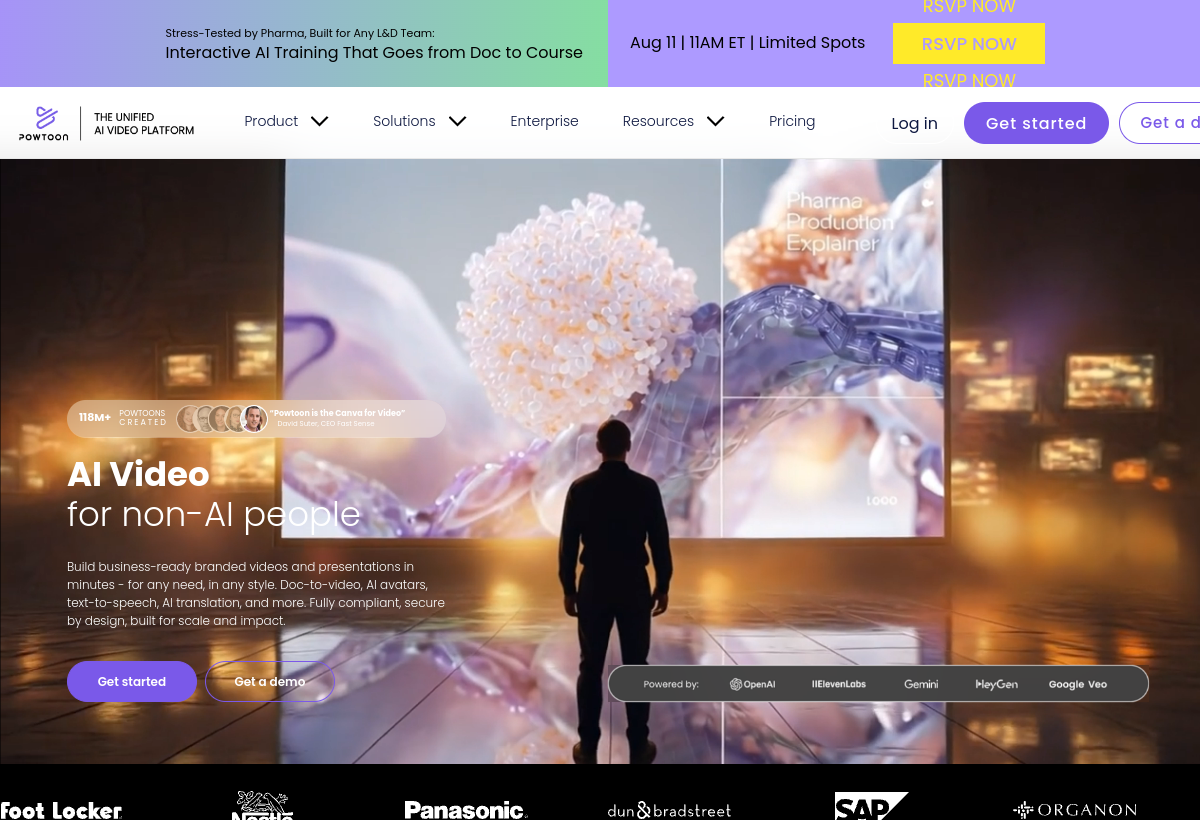Screen dimensions: 1200x820
Task: Open the Pricing page
Action: [792, 121]
